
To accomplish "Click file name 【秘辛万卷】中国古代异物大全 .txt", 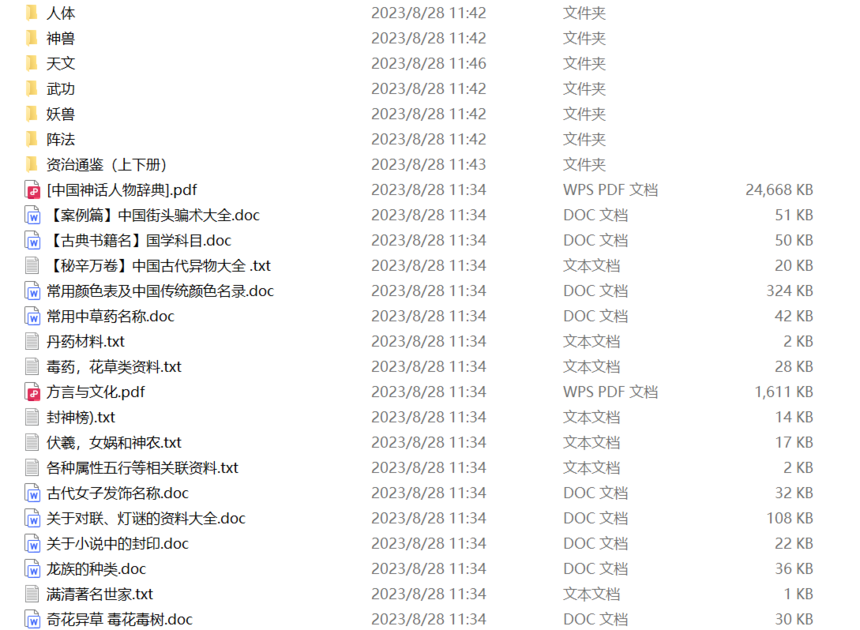I will tap(159, 266).
